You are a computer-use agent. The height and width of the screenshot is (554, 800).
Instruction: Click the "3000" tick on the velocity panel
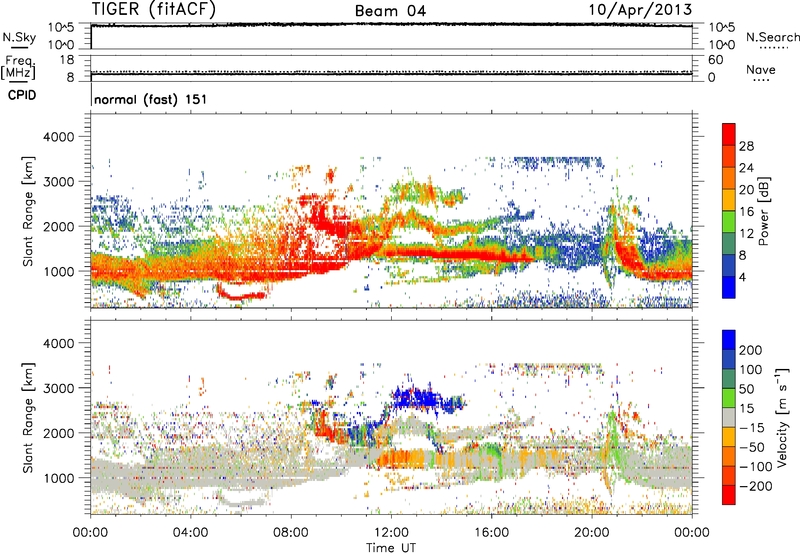coord(58,388)
